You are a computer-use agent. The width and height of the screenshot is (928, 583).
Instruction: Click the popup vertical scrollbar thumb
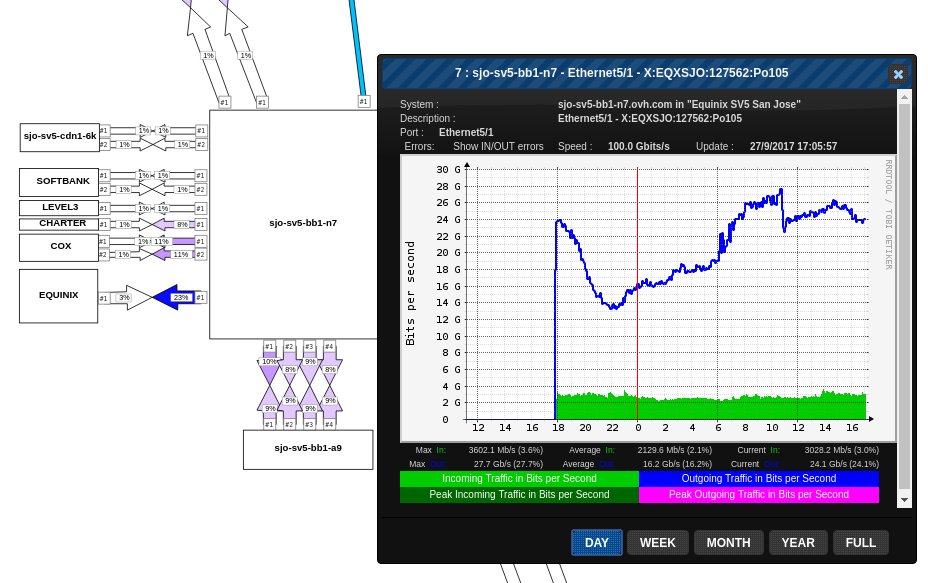tap(904, 296)
